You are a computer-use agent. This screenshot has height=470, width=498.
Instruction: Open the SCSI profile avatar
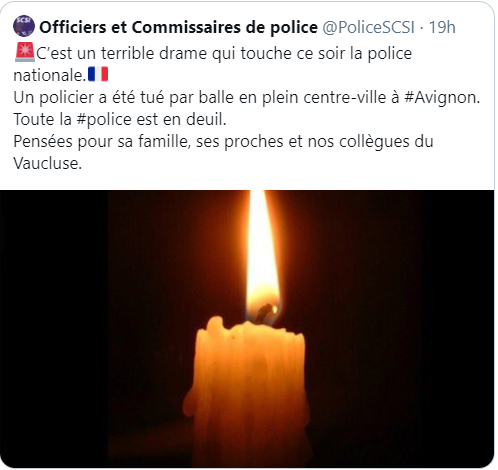click(x=24, y=26)
